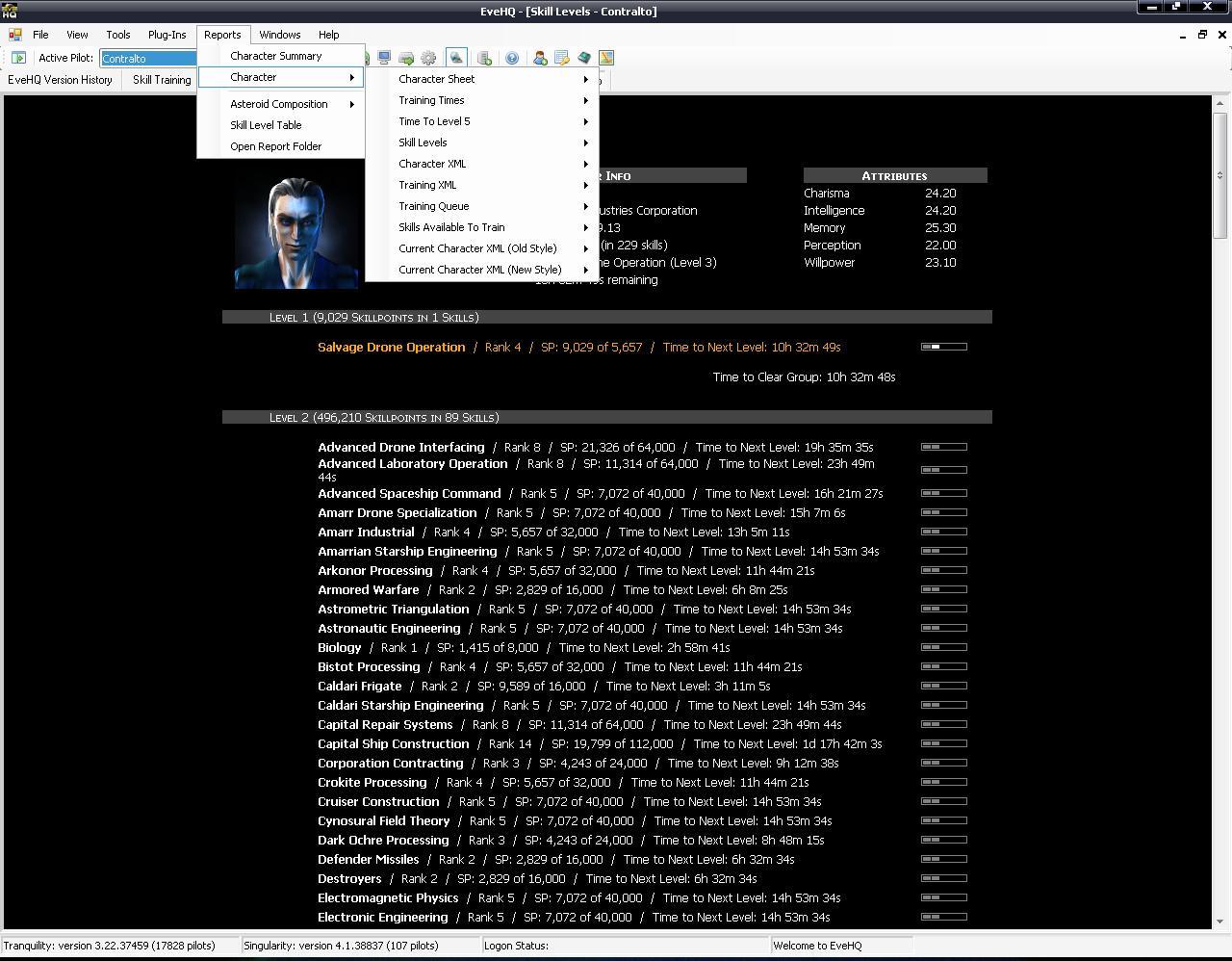
Task: Click the Advanced Spaceship Command skill name
Action: (x=409, y=493)
